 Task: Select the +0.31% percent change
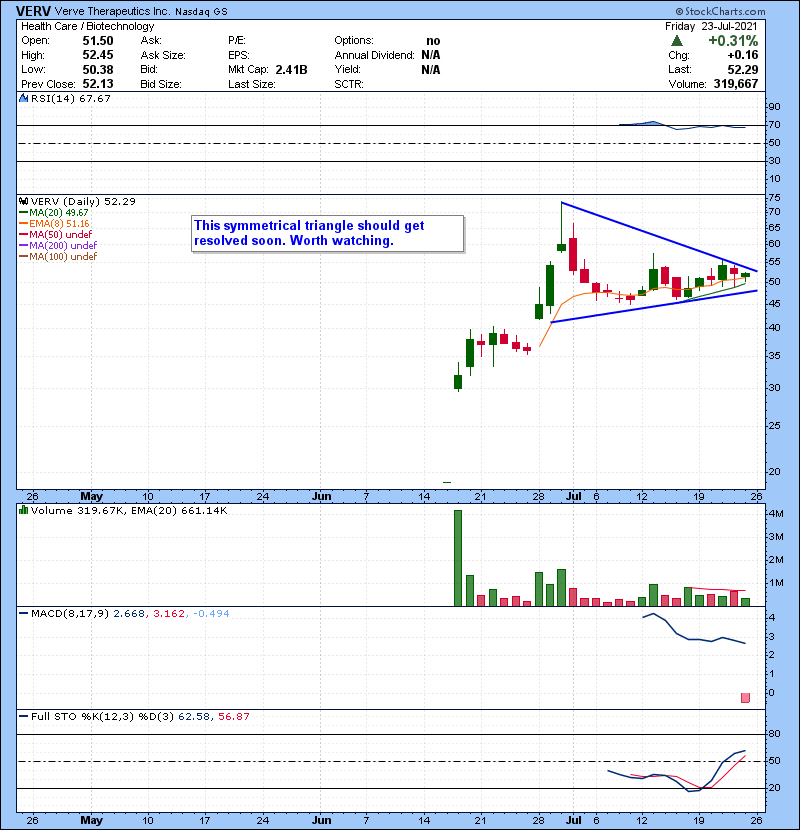click(733, 41)
